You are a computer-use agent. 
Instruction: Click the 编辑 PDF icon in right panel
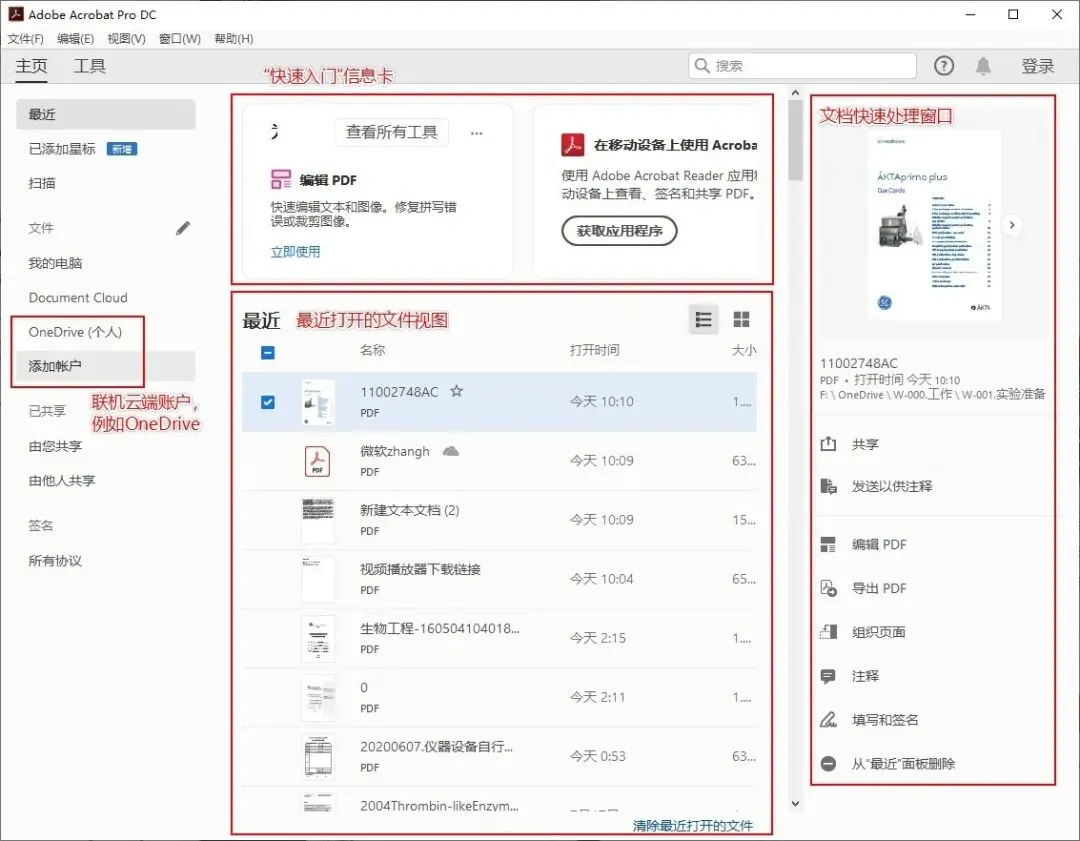[x=828, y=544]
